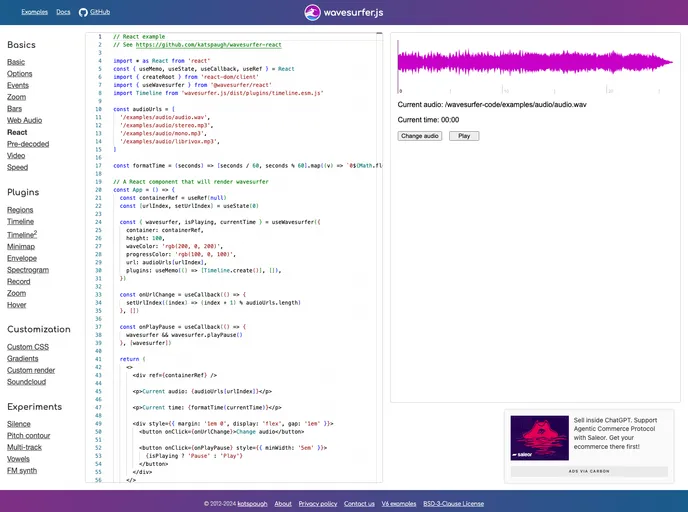688x512 pixels.
Task: Follow the wavesurfer-react GitHub URL in code
Action: pyautogui.click(x=208, y=45)
